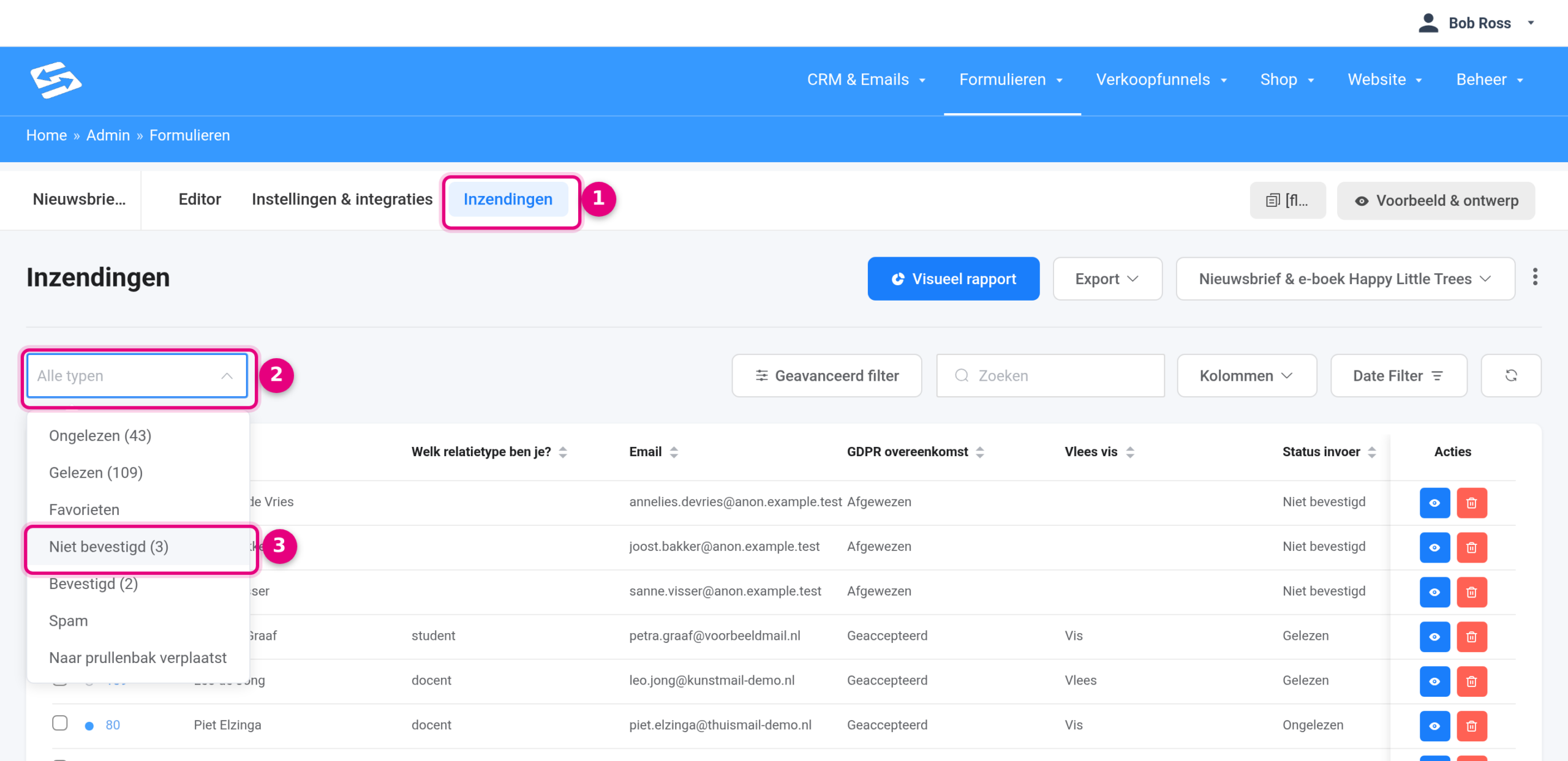
Task: Expand the CRM & Emails menu
Action: (866, 80)
